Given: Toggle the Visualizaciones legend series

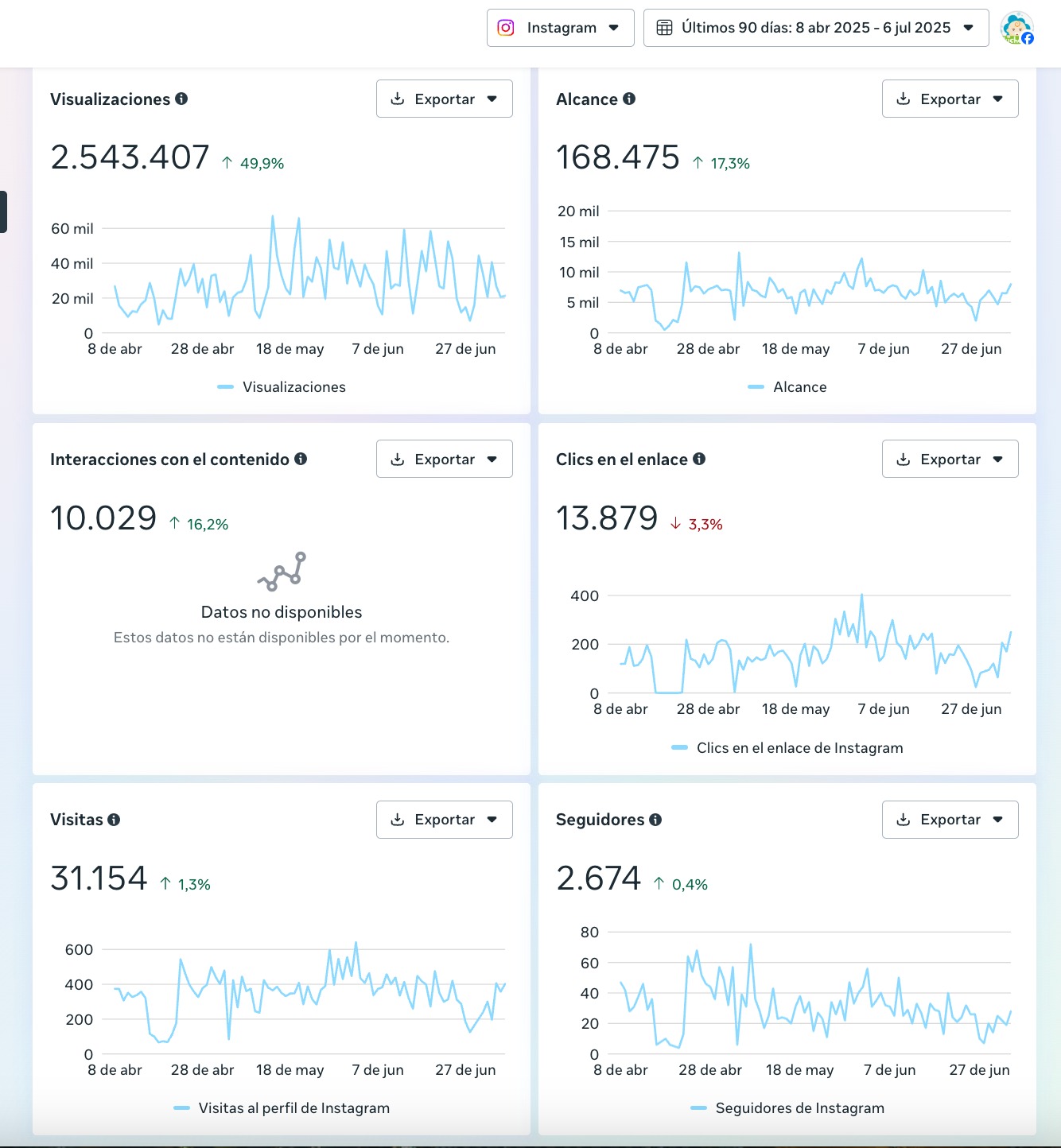Looking at the screenshot, I should click(282, 387).
